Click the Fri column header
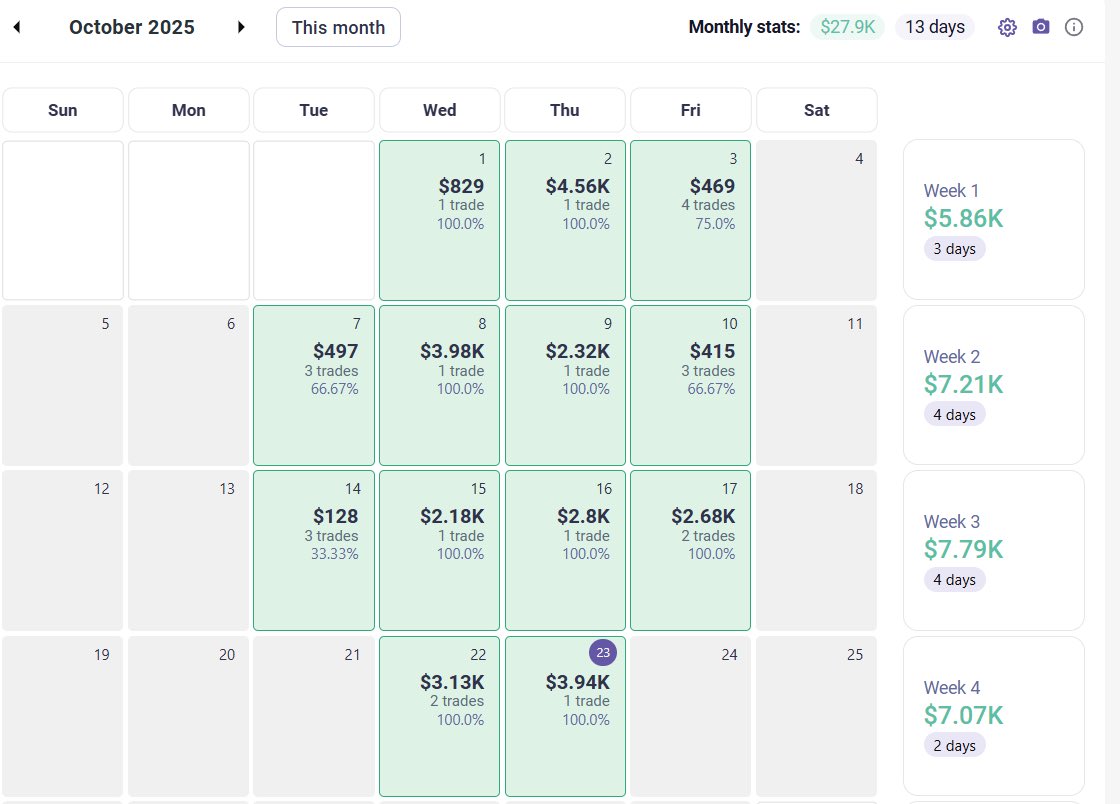Screen dimensions: 1120x804 click(691, 110)
